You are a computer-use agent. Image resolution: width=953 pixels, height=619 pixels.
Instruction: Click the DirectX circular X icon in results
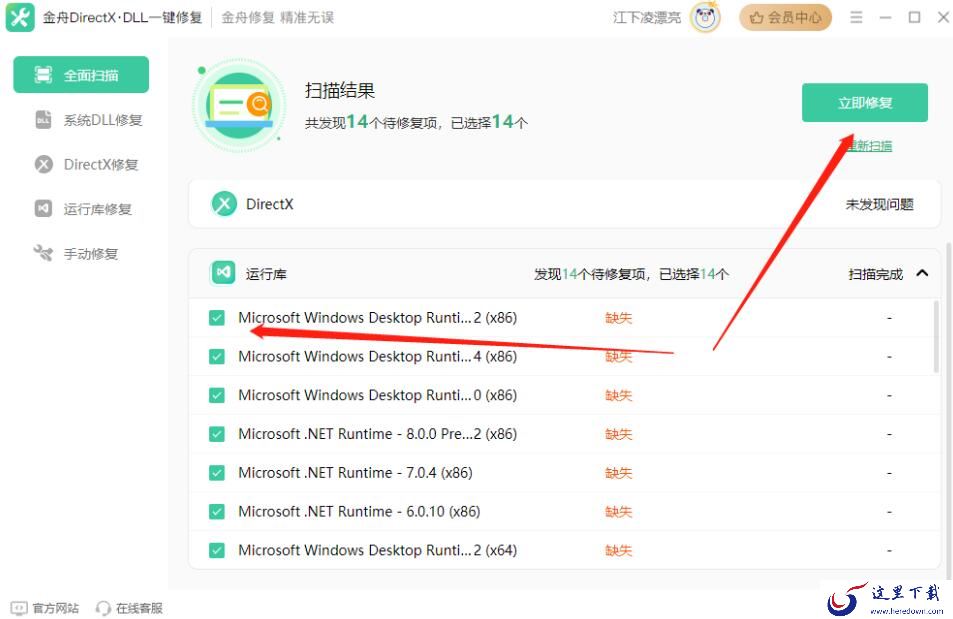(x=224, y=204)
